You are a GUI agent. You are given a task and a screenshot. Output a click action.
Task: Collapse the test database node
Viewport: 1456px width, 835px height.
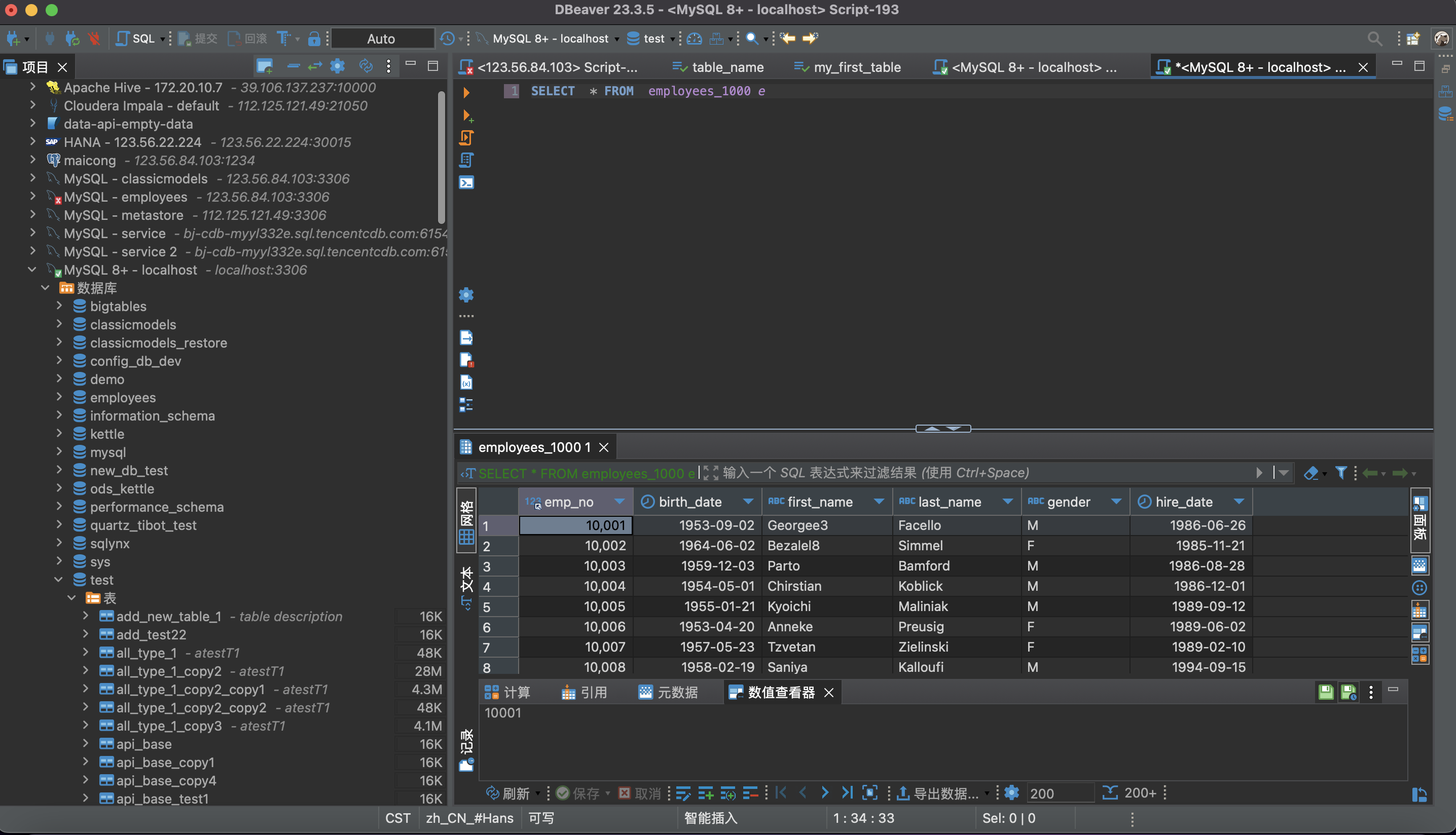58,580
